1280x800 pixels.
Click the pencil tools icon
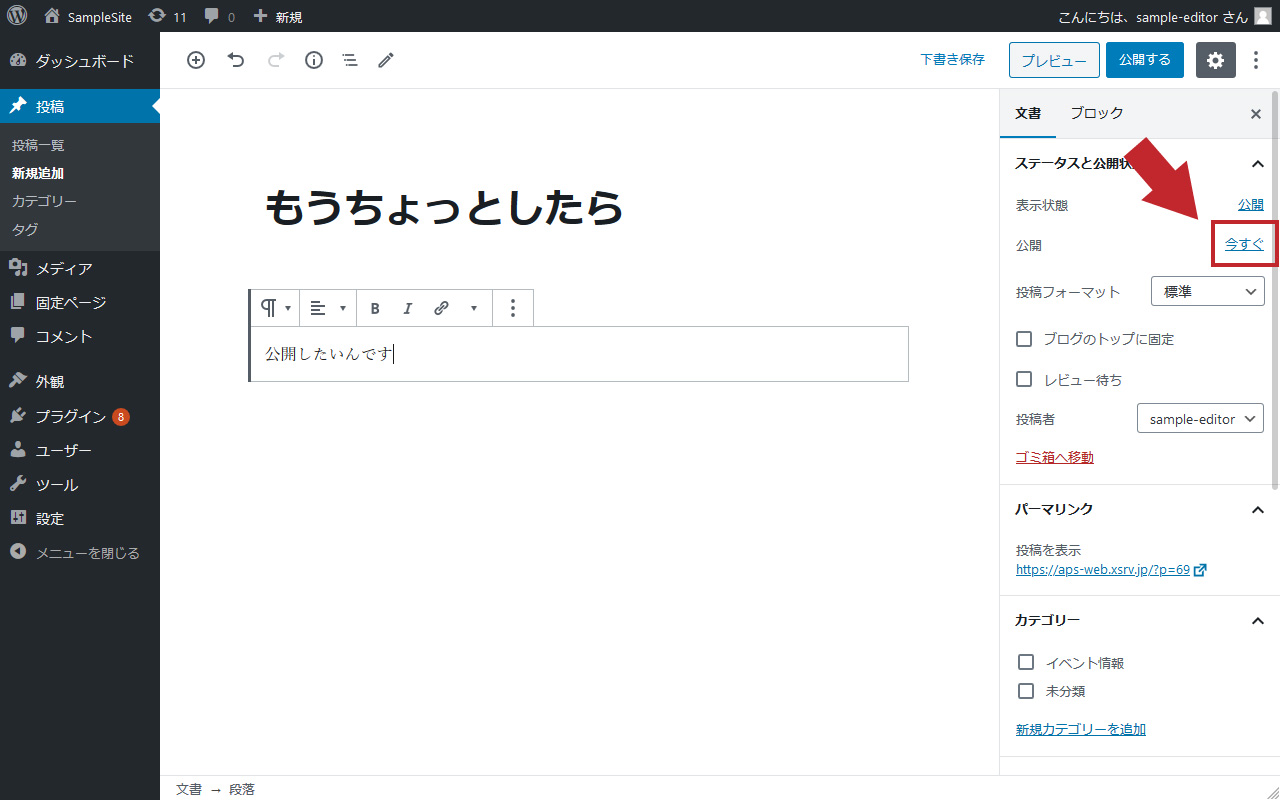coord(386,60)
